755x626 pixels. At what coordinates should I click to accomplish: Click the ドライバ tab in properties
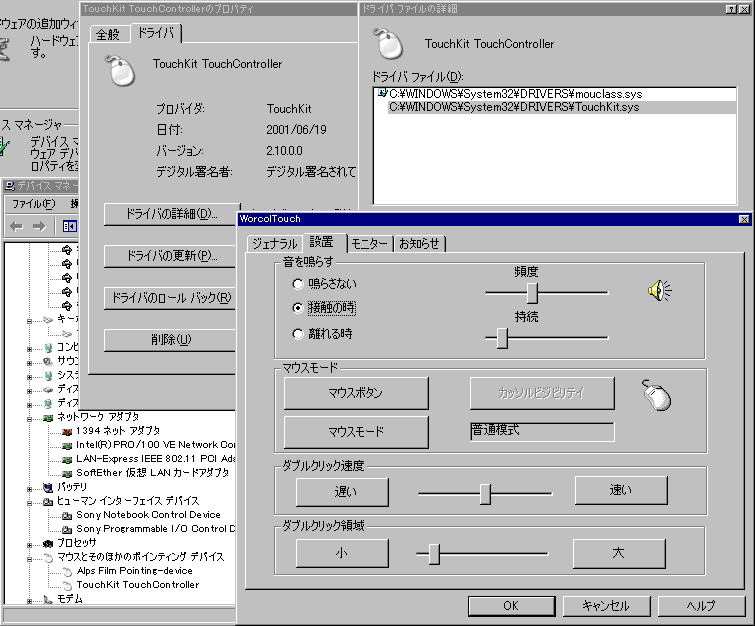156,33
